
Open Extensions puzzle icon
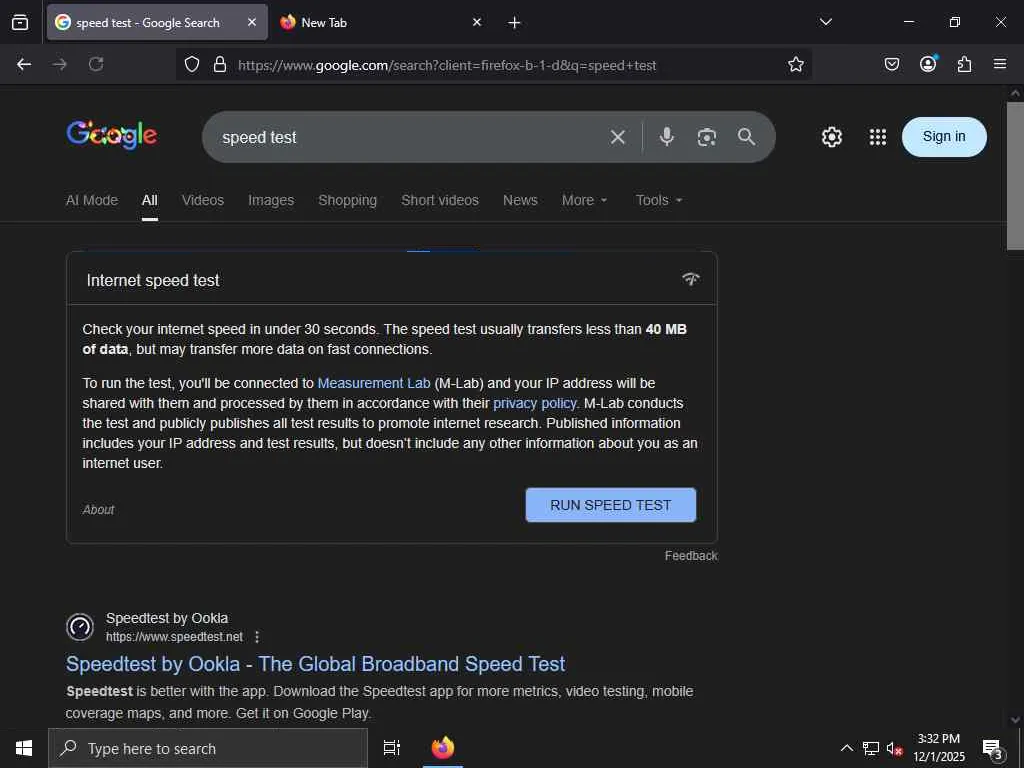[x=964, y=64]
